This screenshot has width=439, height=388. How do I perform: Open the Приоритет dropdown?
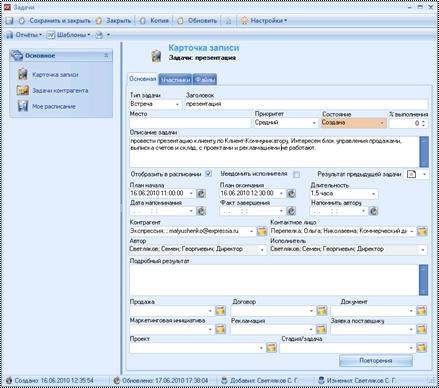314,123
